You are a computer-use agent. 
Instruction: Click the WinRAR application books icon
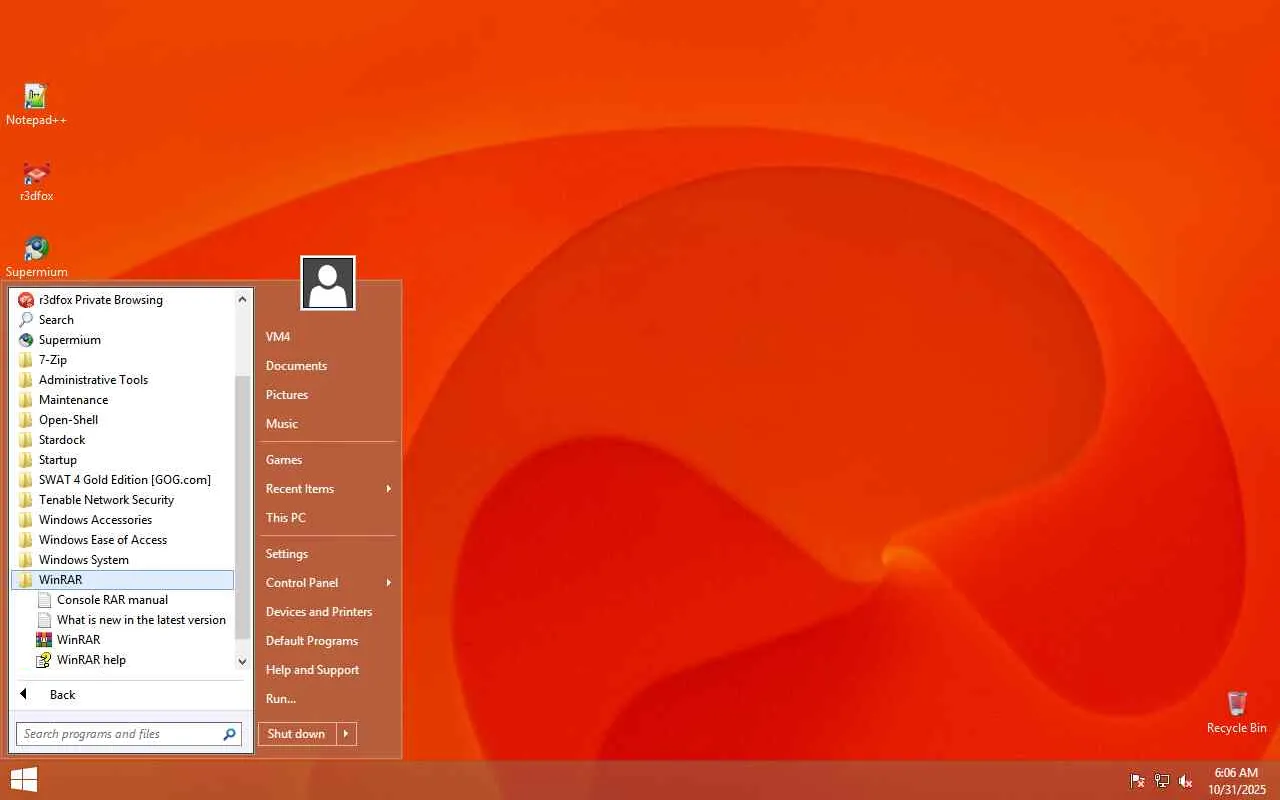click(44, 640)
